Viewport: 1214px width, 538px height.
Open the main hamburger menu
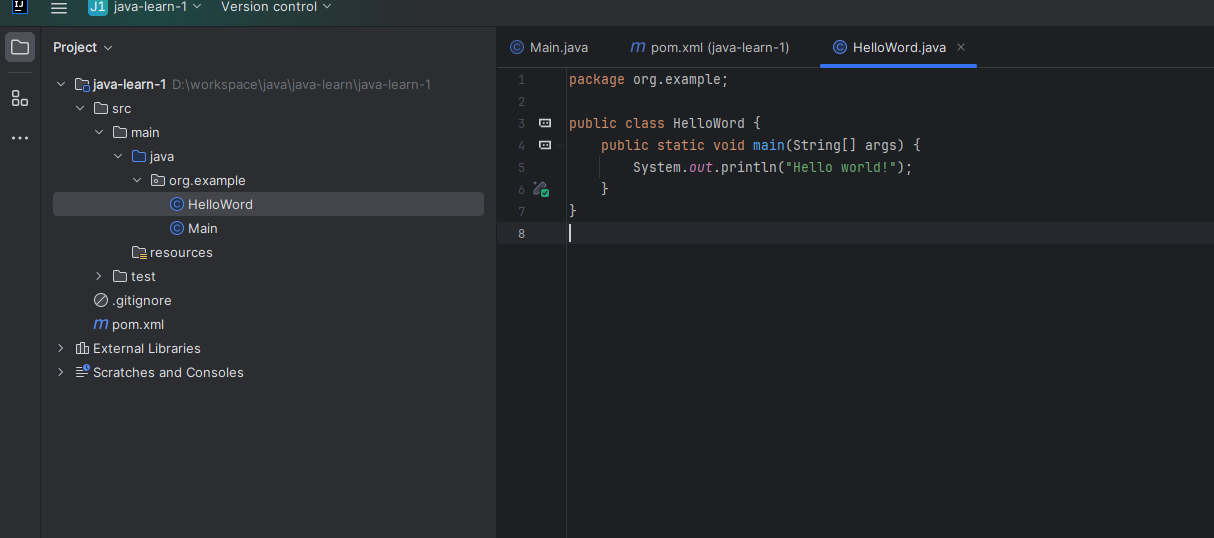point(59,8)
